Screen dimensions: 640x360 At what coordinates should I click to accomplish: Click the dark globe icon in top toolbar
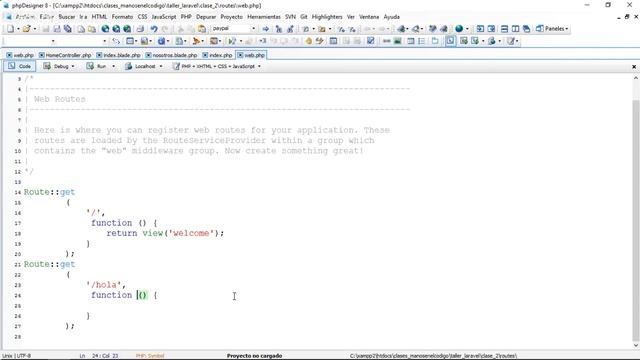click(x=459, y=29)
